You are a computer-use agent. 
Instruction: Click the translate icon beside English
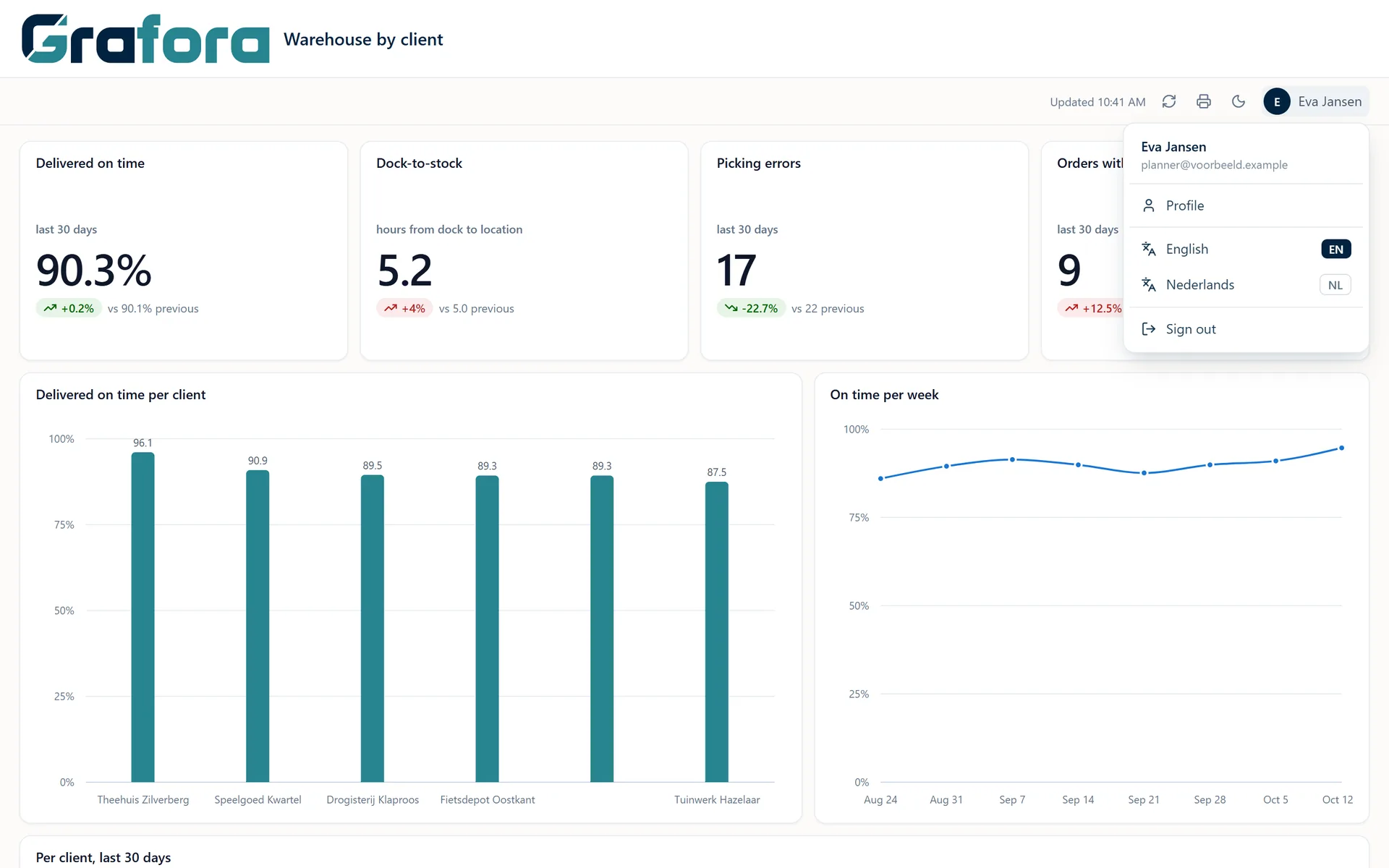(x=1148, y=249)
